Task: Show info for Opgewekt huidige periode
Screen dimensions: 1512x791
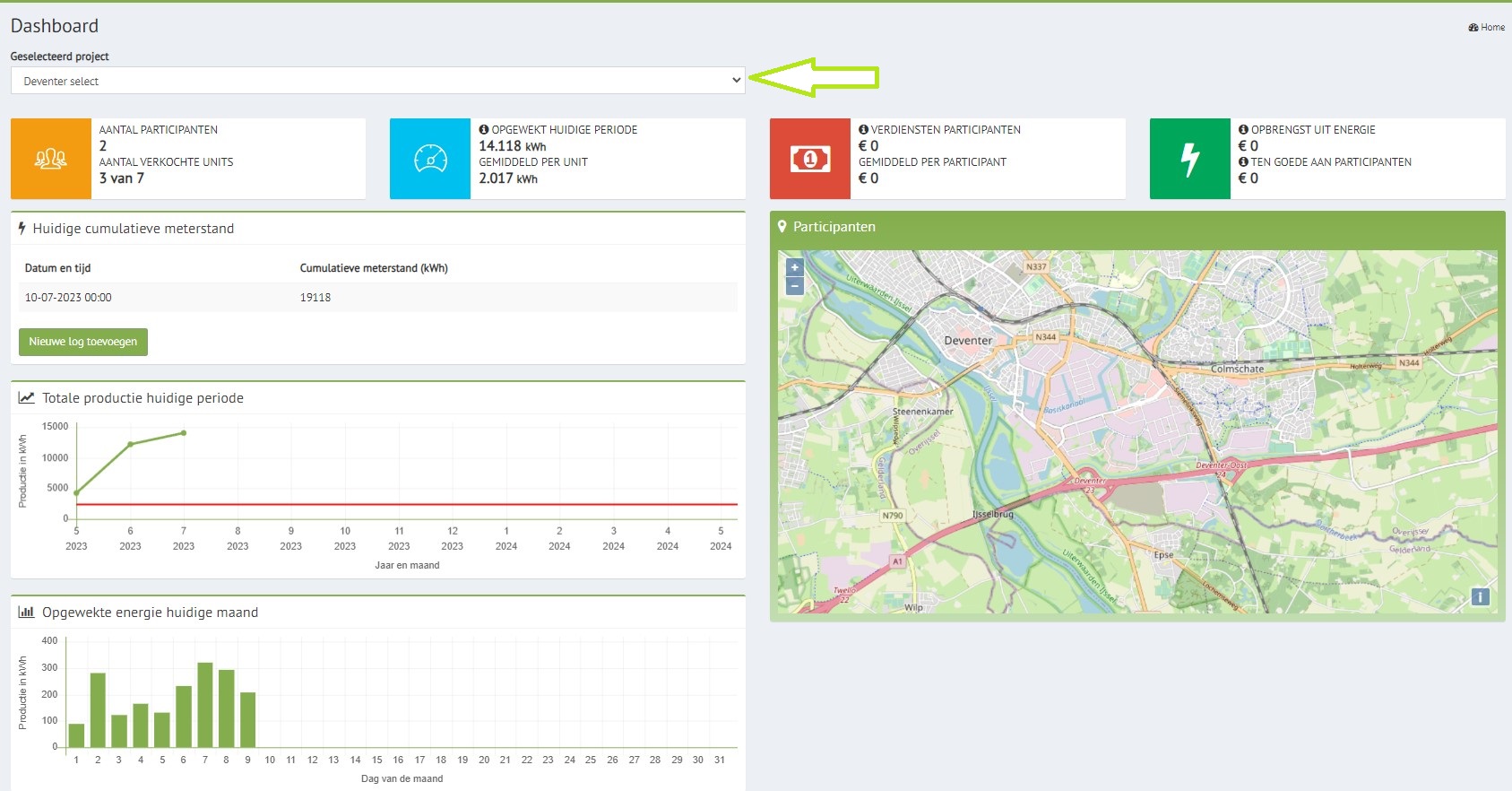Action: pyautogui.click(x=484, y=130)
